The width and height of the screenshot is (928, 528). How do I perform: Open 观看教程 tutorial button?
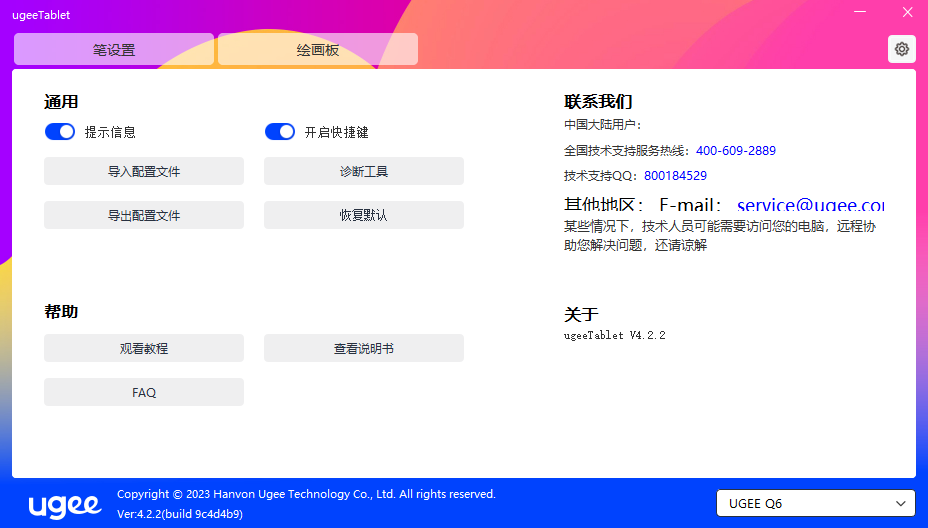click(x=144, y=348)
